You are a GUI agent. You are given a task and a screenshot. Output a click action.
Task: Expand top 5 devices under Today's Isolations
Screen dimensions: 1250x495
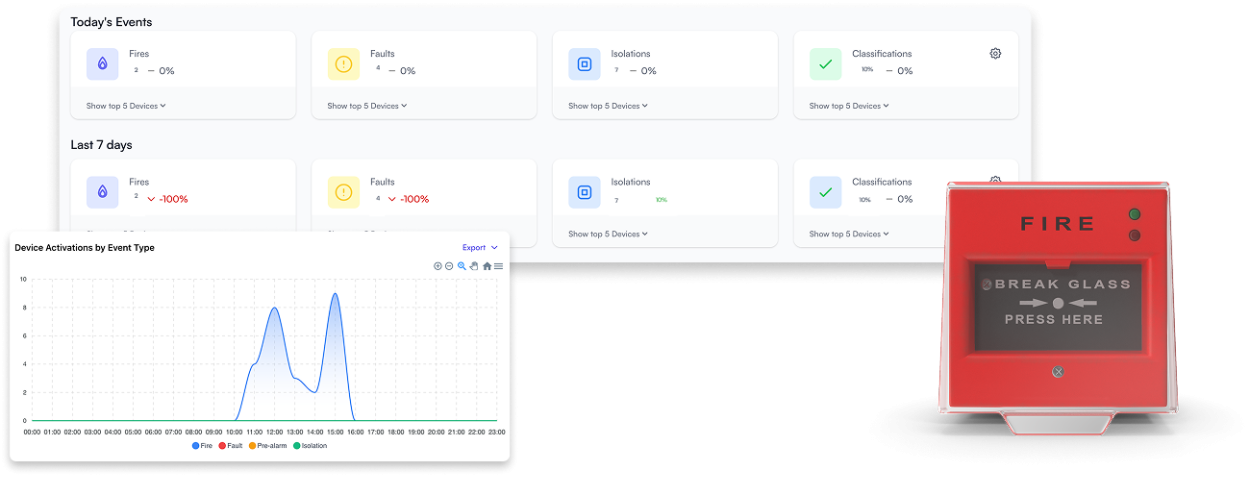(608, 106)
